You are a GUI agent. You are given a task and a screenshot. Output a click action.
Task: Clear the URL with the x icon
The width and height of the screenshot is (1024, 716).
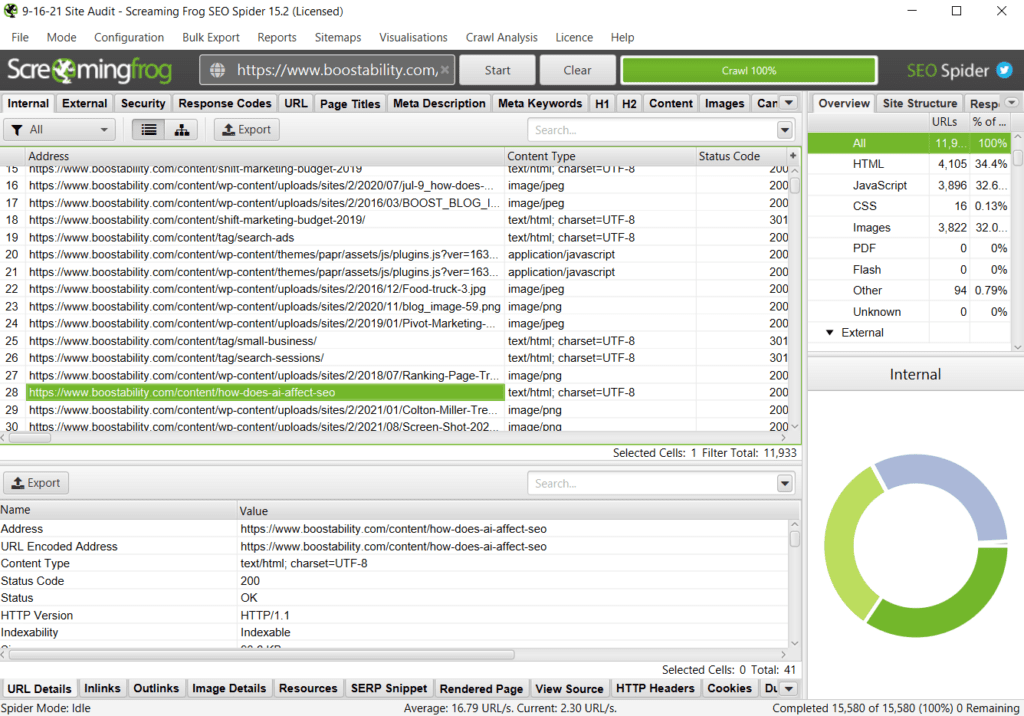click(x=445, y=70)
